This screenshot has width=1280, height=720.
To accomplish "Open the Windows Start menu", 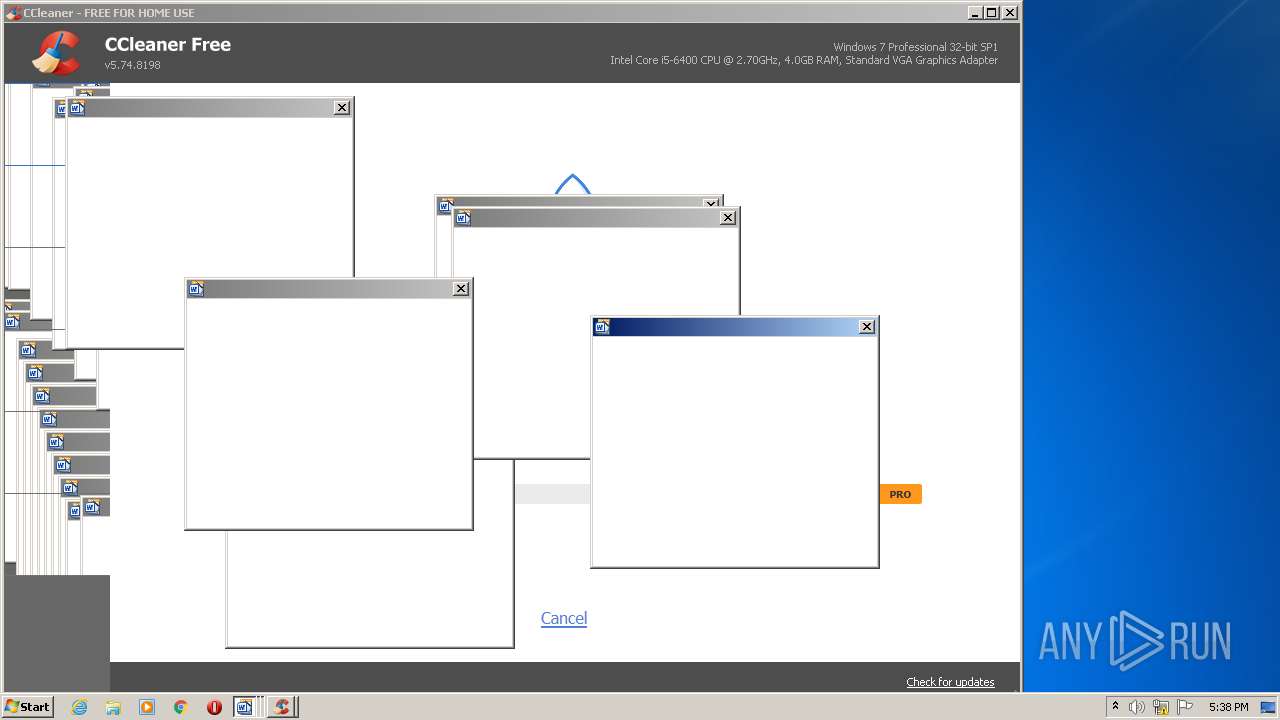I will tap(27, 706).
